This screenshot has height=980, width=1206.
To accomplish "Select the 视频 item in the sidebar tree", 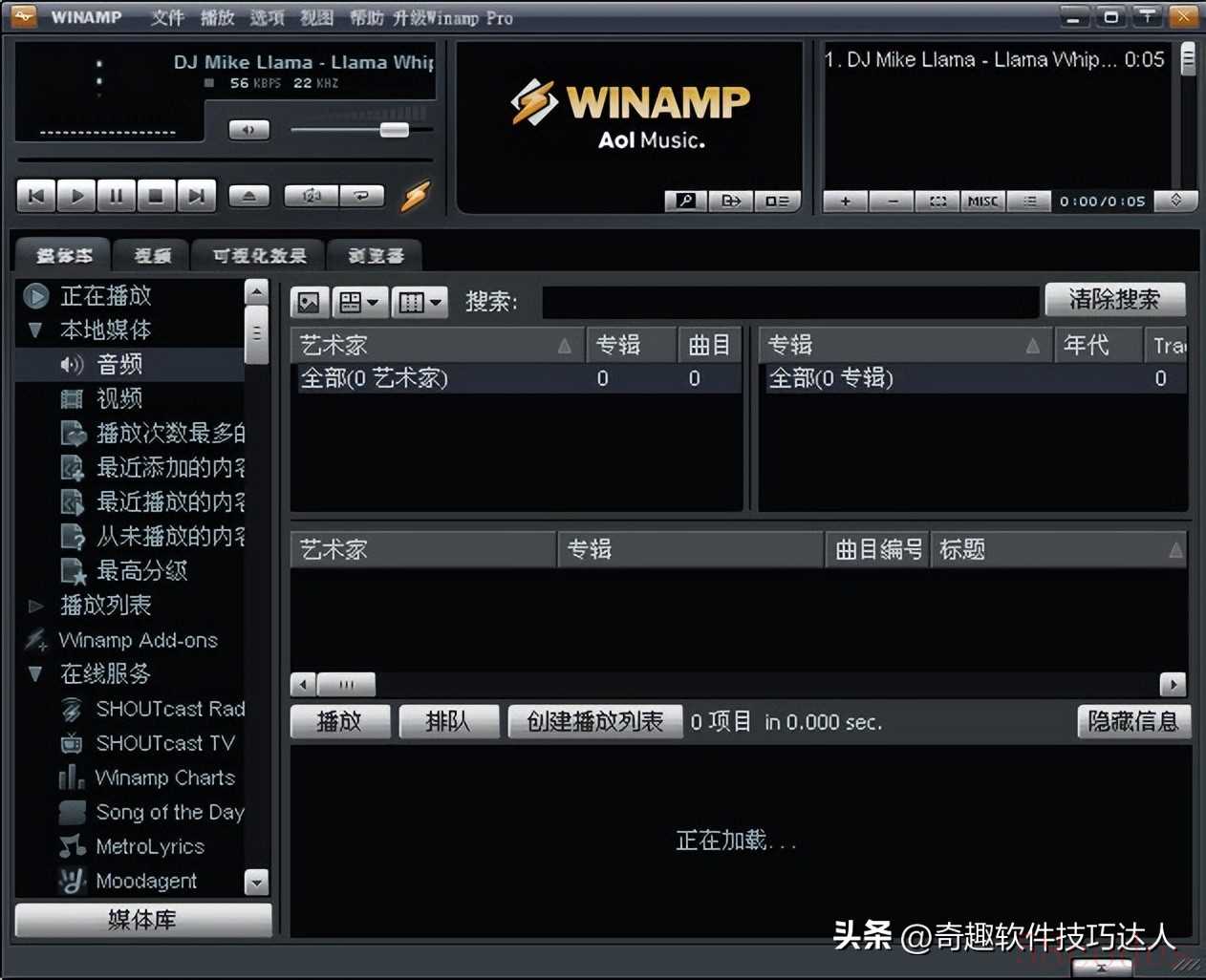I will [119, 398].
